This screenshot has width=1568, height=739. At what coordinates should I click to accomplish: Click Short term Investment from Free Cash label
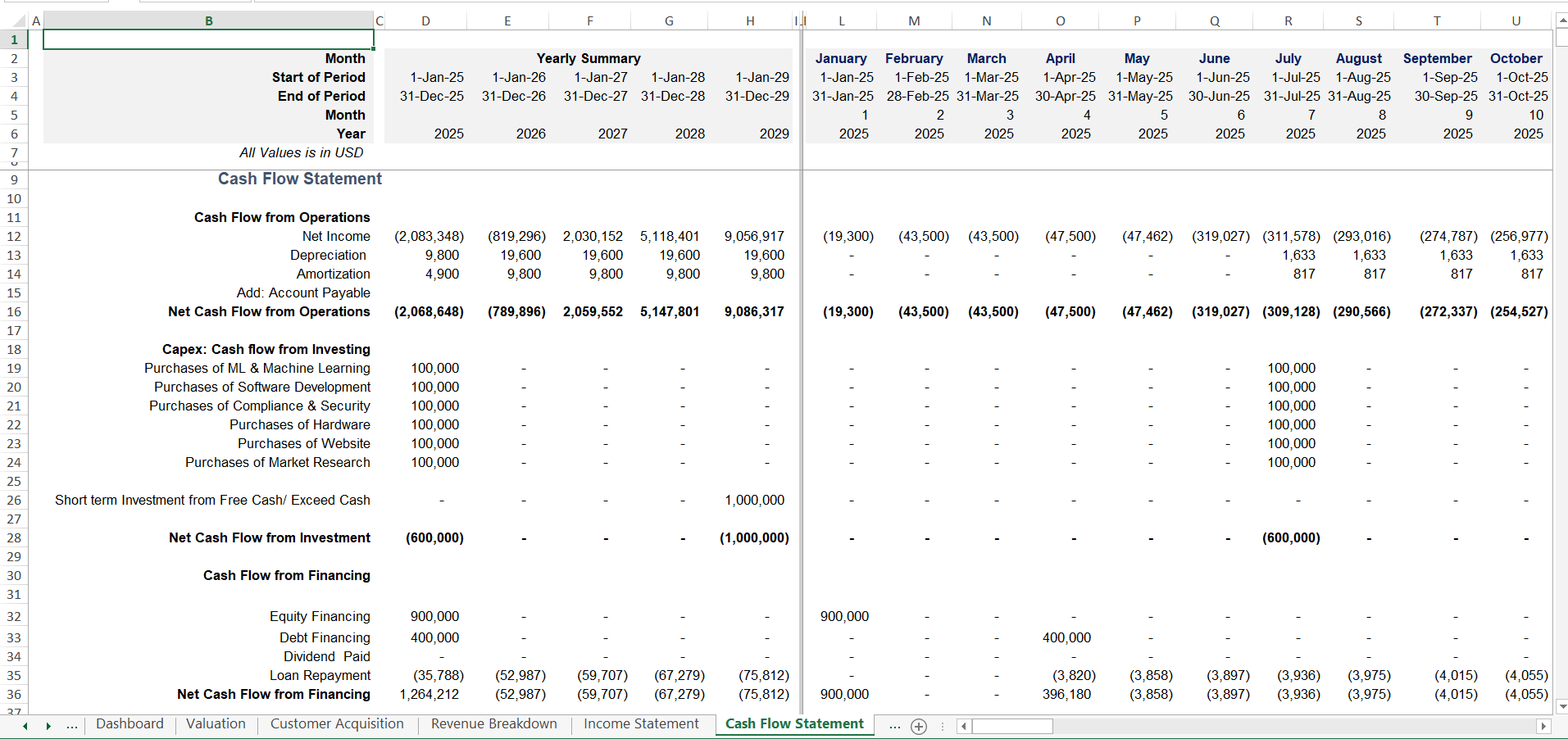click(x=212, y=501)
